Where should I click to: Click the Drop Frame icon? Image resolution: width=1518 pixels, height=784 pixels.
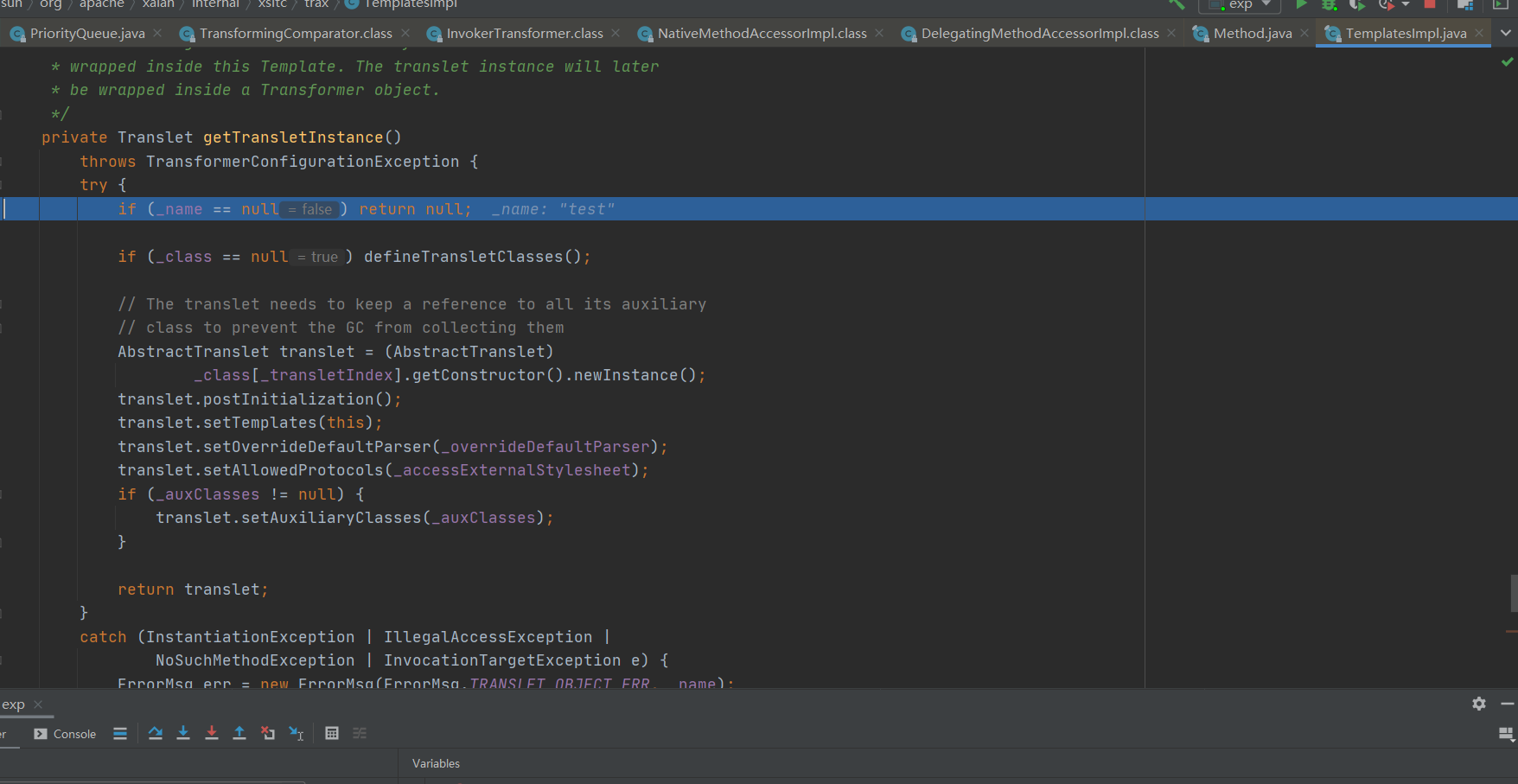[x=268, y=733]
